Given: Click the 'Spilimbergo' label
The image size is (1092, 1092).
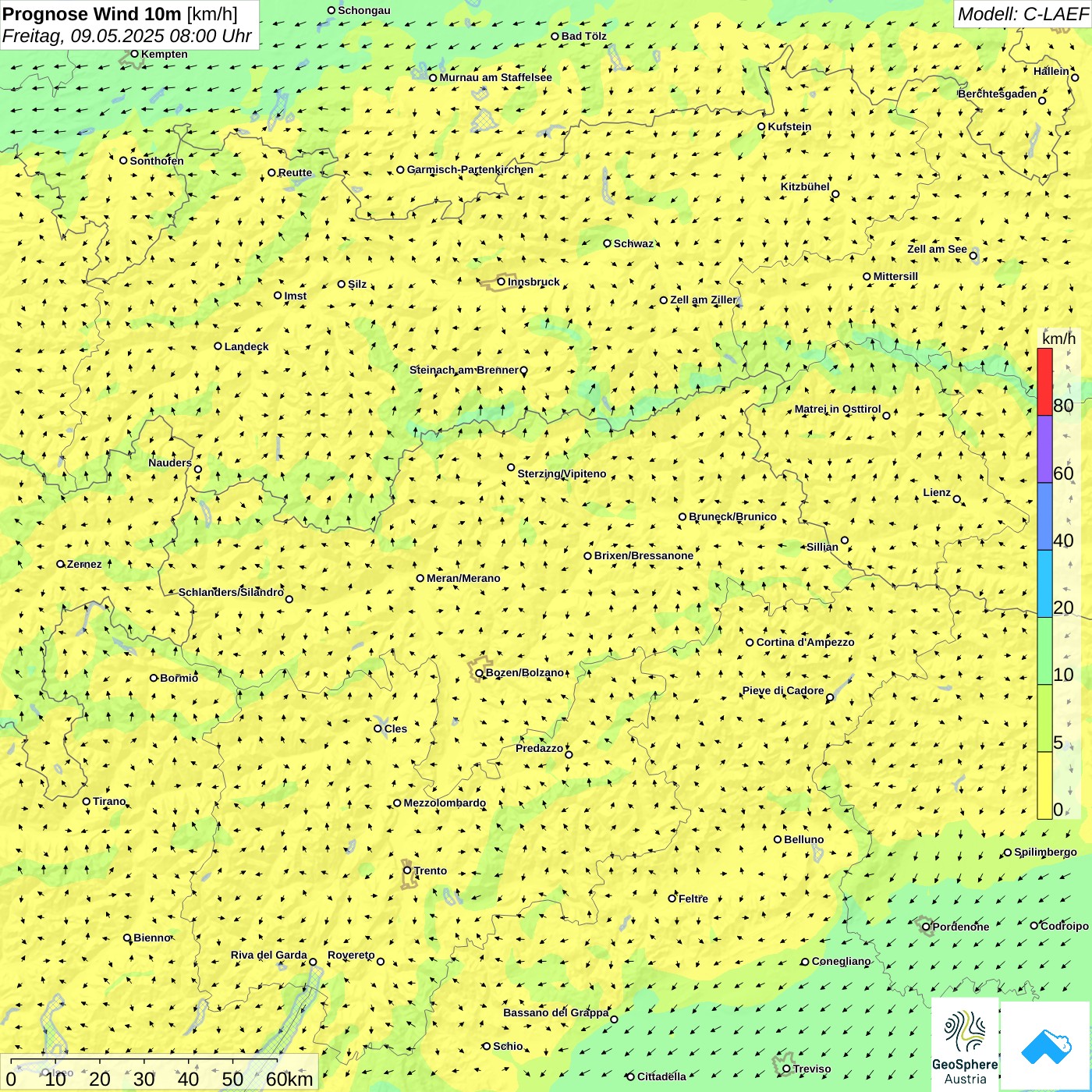Looking at the screenshot, I should [x=1045, y=852].
